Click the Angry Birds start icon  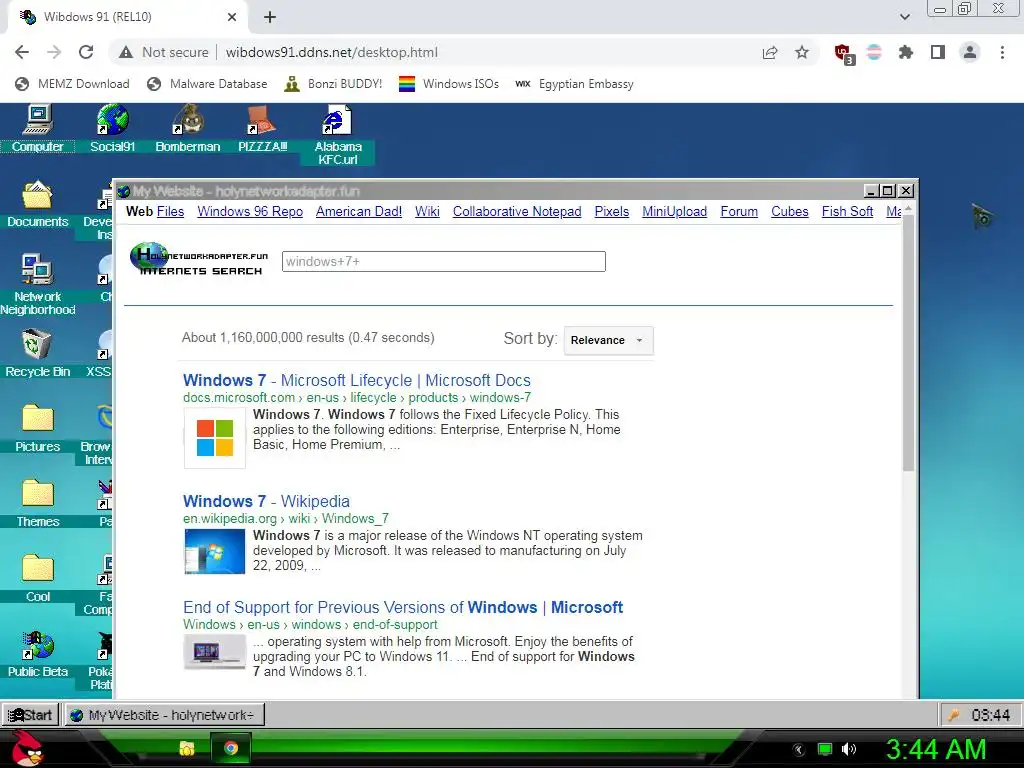[x=27, y=748]
